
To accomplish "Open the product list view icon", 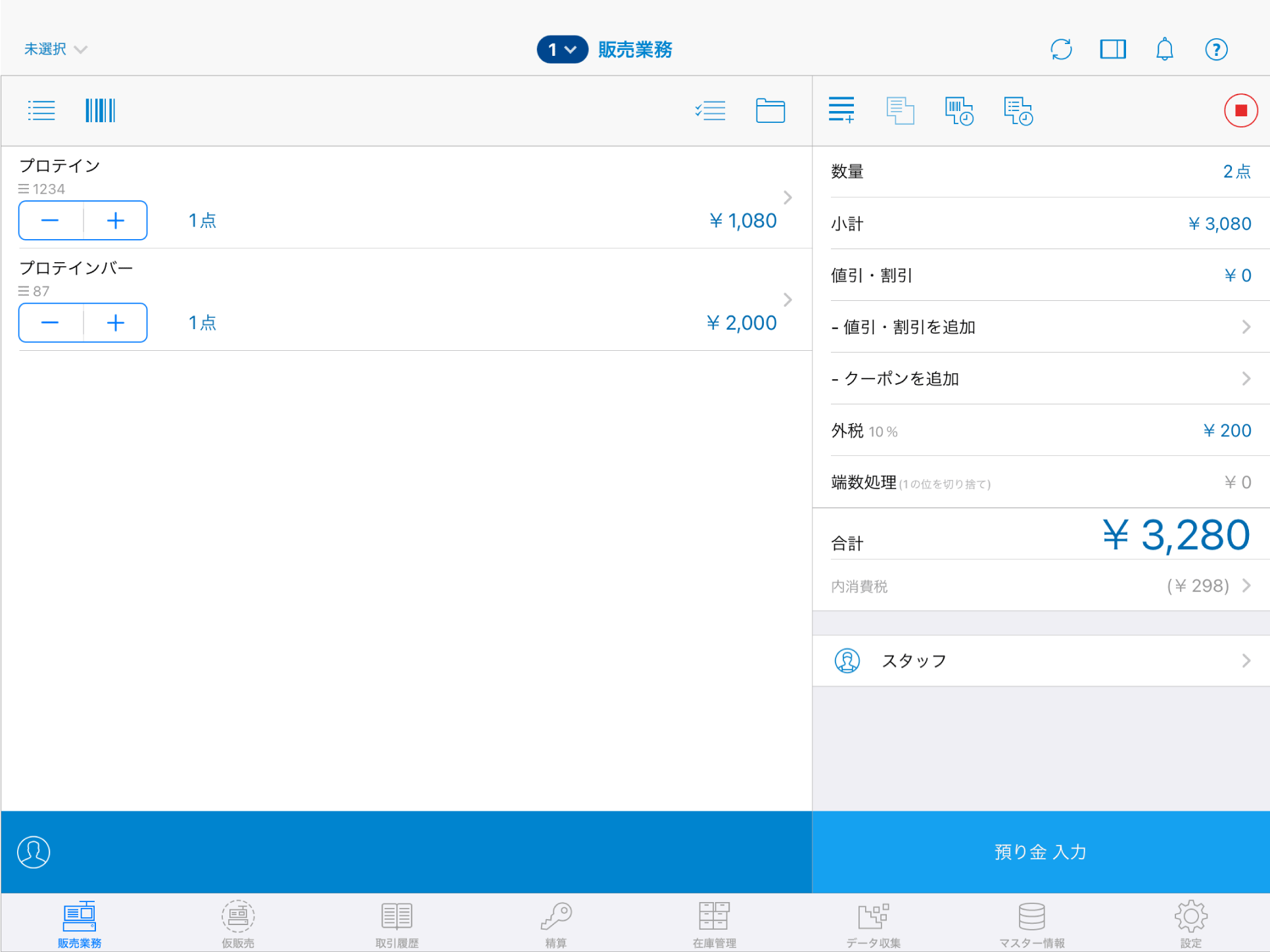I will [41, 110].
